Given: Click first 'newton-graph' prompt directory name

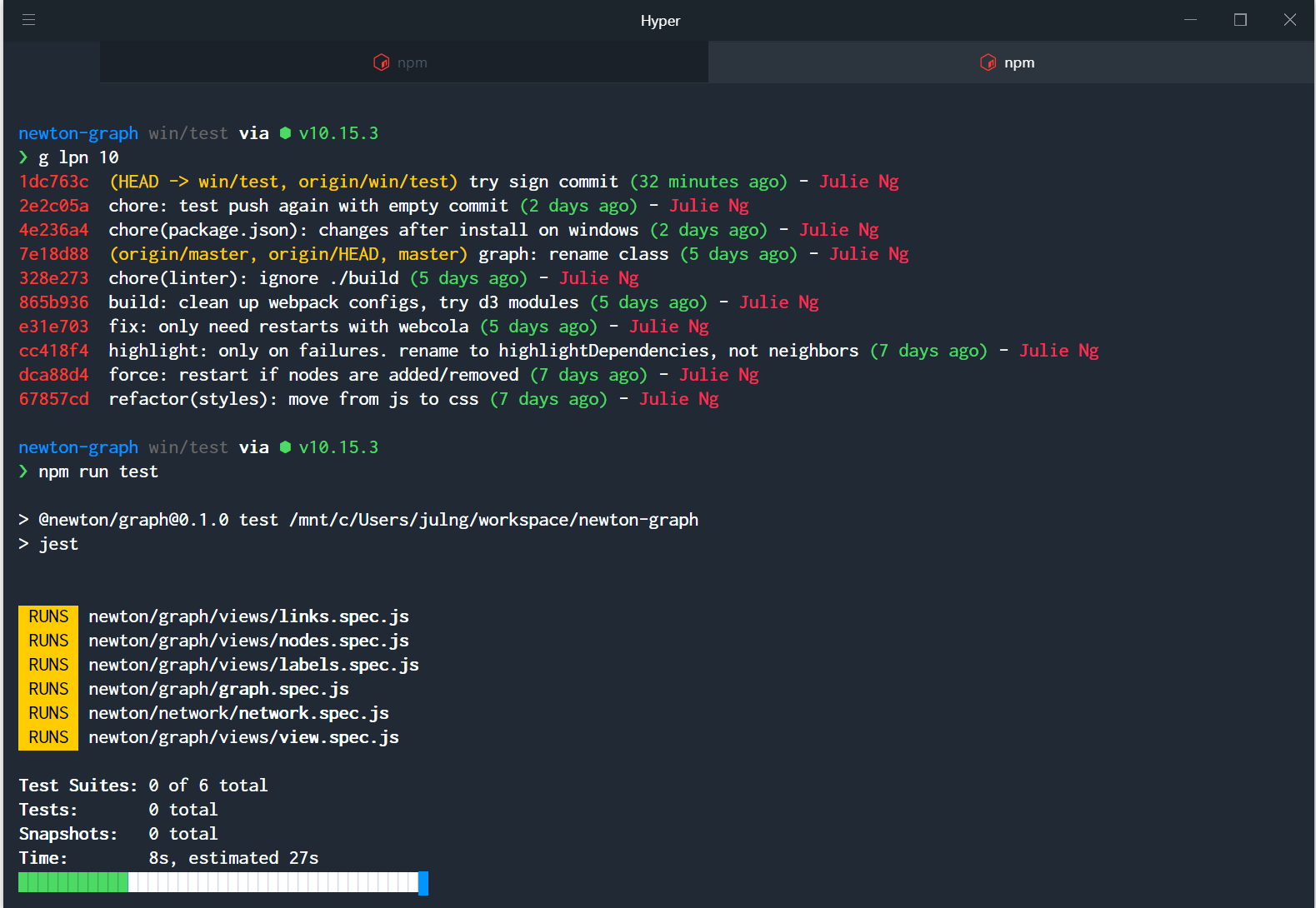Looking at the screenshot, I should (x=78, y=133).
